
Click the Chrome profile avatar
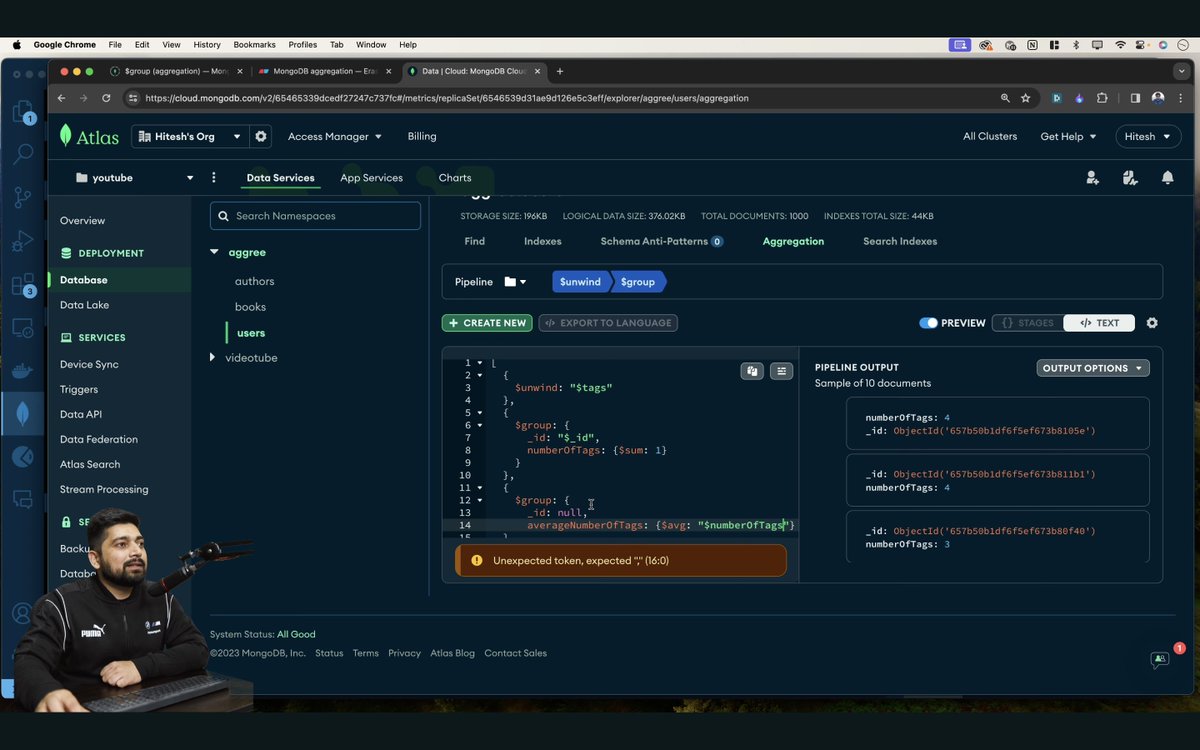pyautogui.click(x=1158, y=98)
